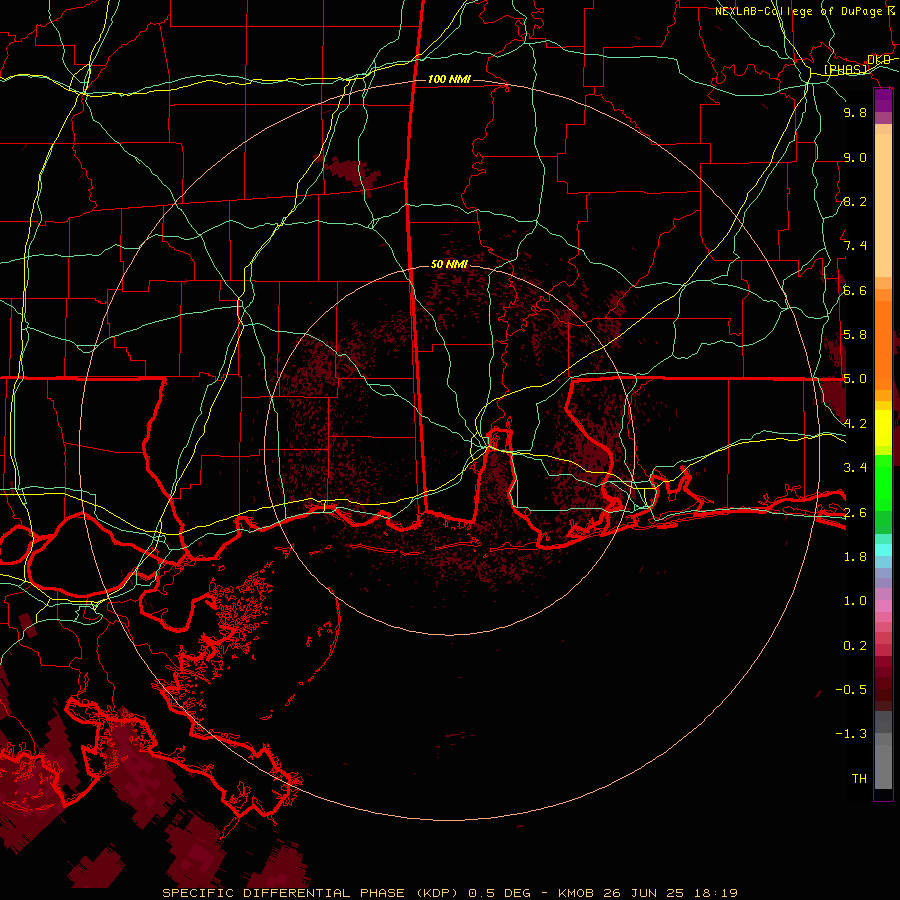Click the 9.0 color scale value
Image resolution: width=900 pixels, height=900 pixels.
855,157
